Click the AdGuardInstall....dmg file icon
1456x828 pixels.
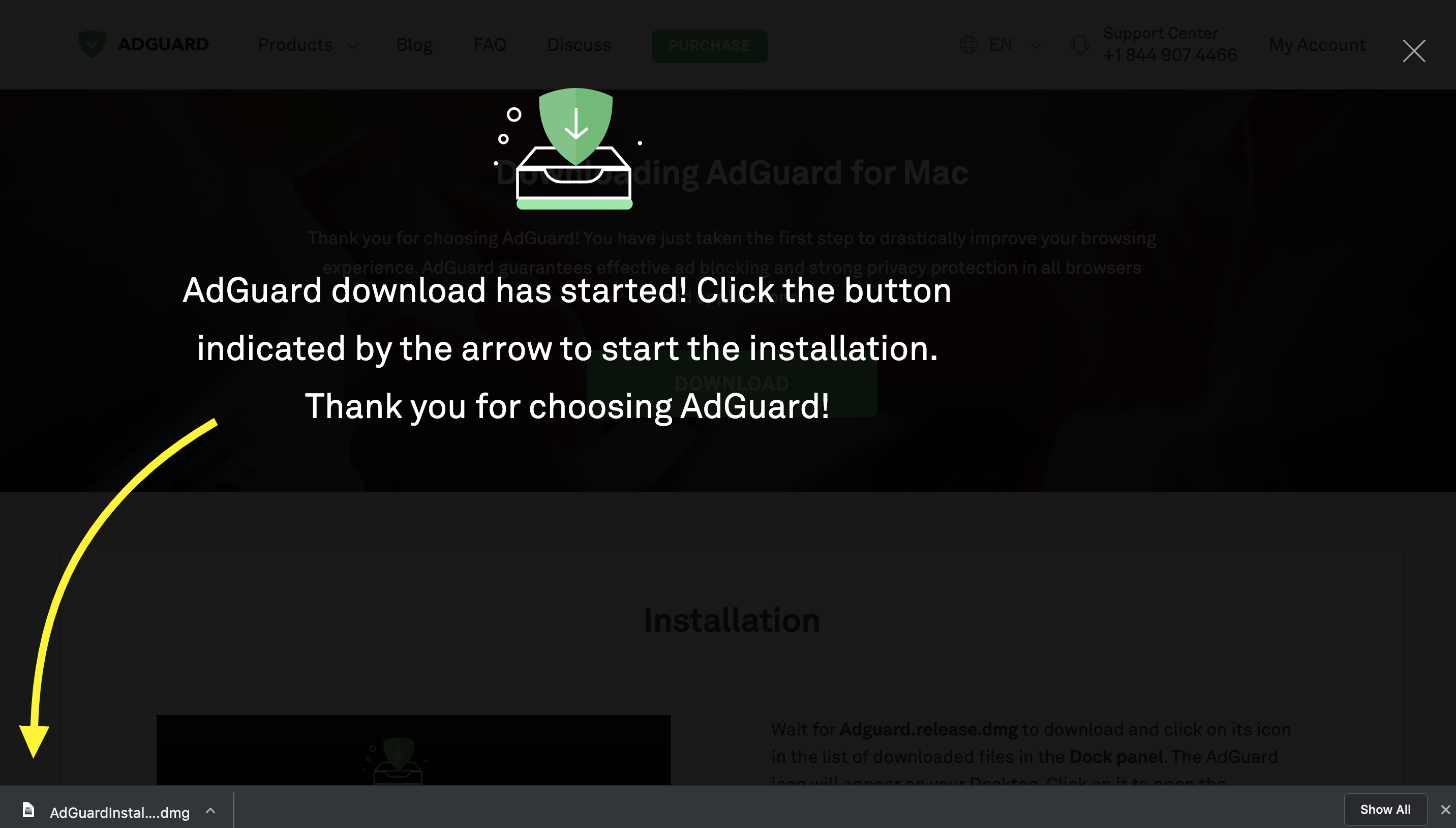coord(27,808)
